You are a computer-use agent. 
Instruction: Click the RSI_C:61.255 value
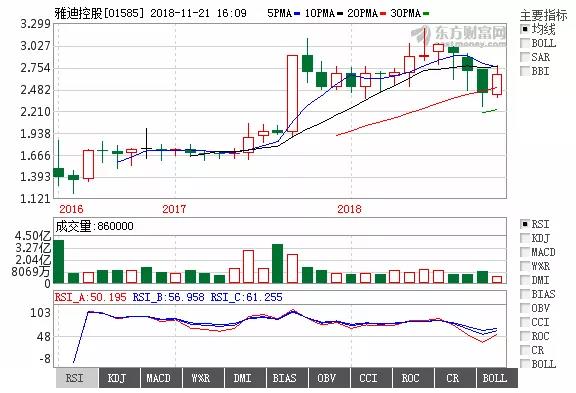246,297
